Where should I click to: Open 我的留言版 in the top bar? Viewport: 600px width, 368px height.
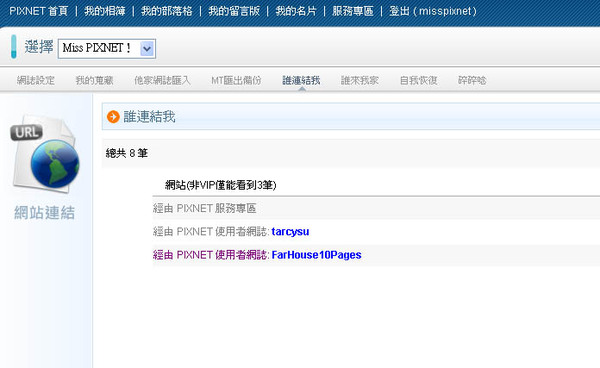[x=234, y=11]
